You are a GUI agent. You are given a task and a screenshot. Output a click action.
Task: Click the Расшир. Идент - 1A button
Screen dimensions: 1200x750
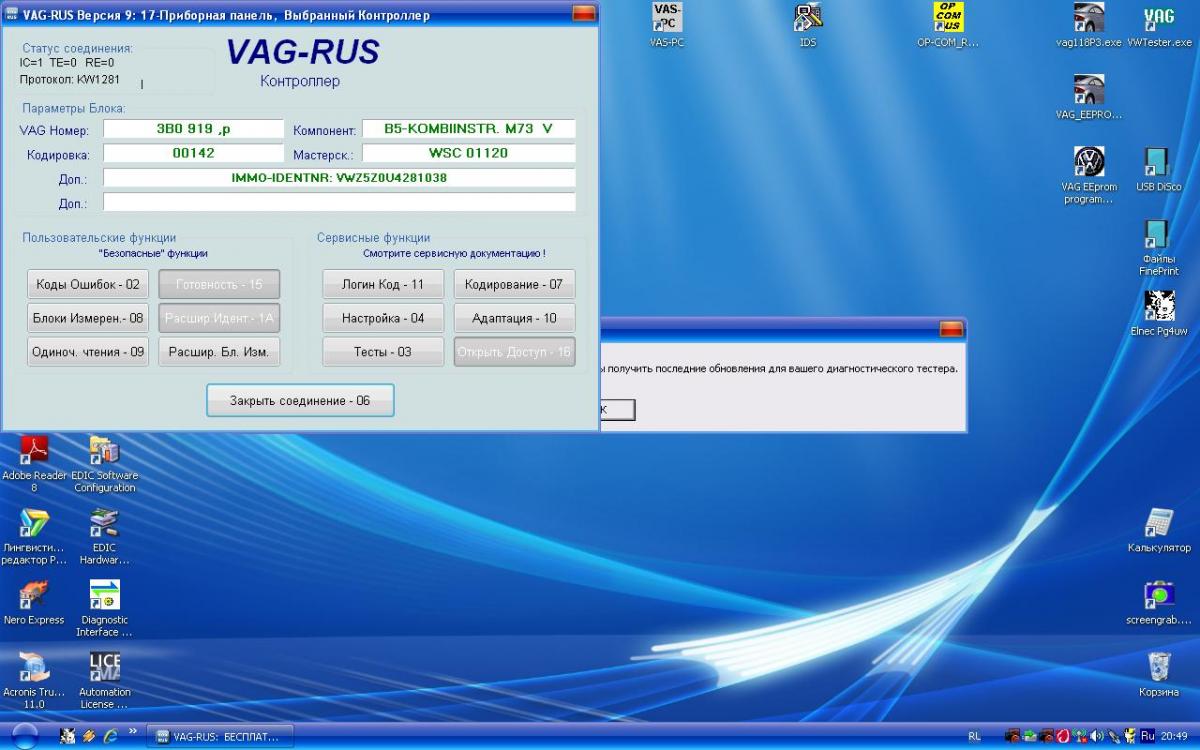coord(219,318)
